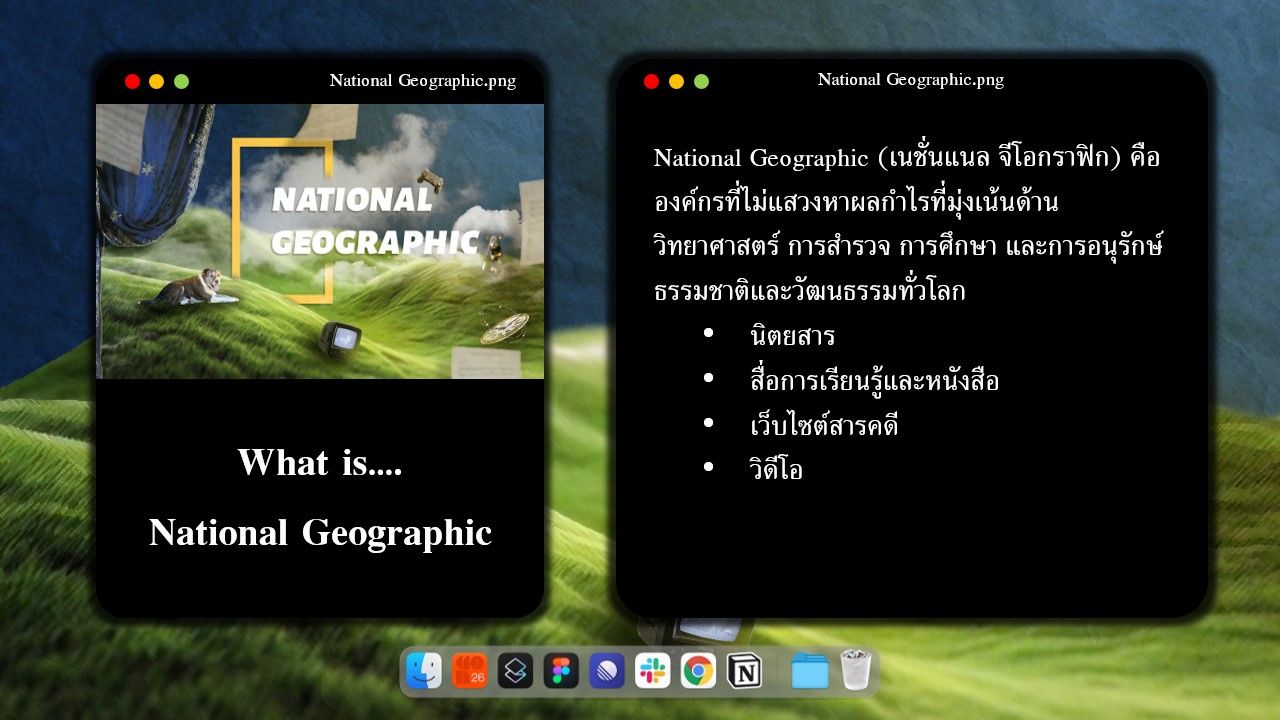
Task: Open Slack from the dock
Action: 653,671
